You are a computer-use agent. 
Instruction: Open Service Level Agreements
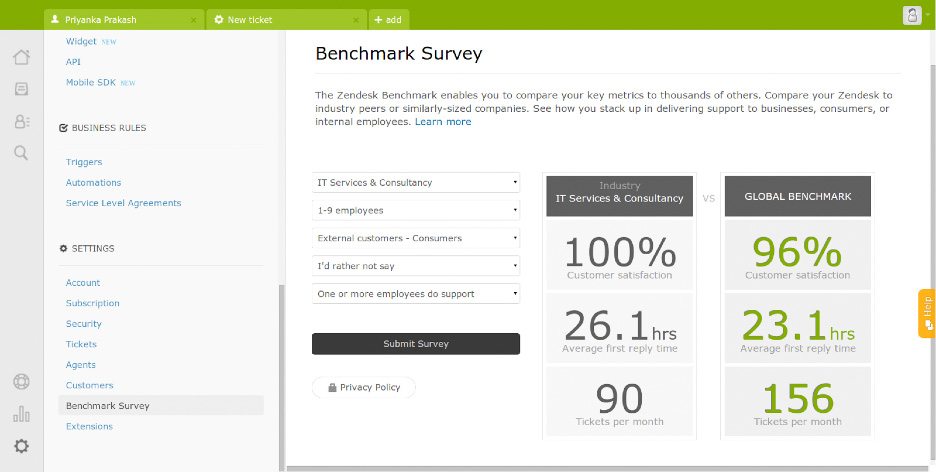(123, 203)
